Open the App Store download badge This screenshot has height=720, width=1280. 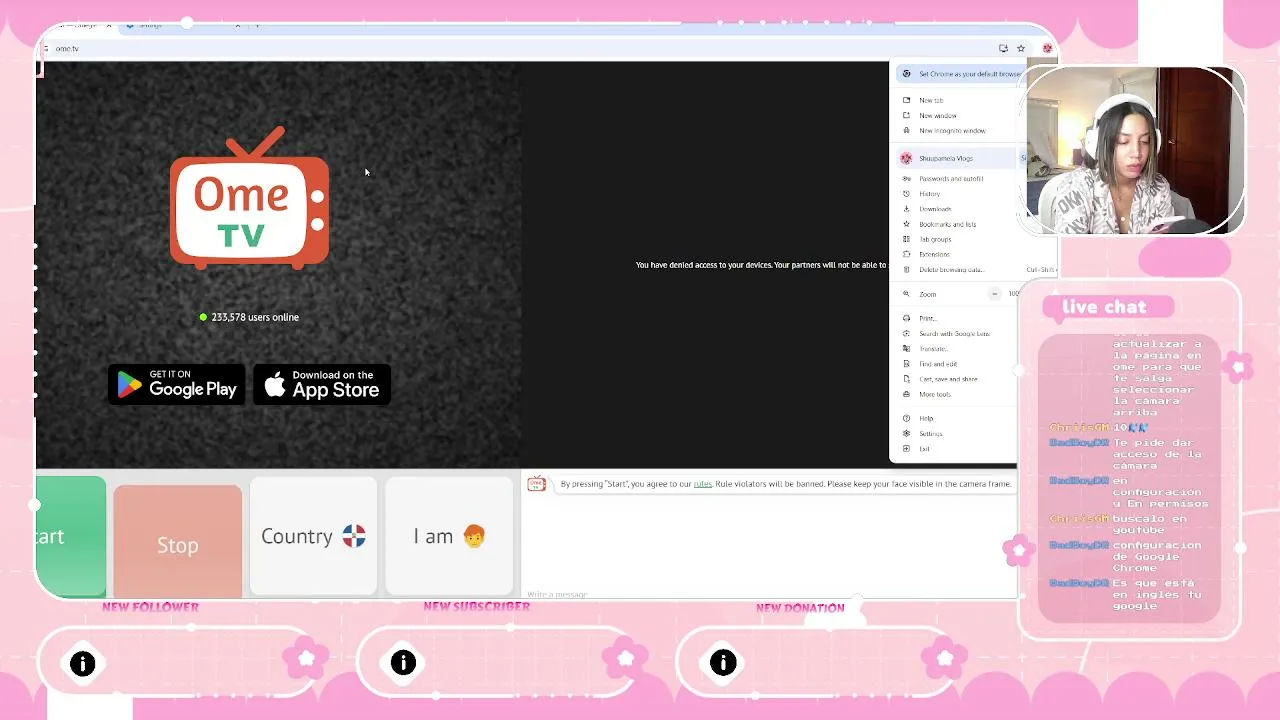coord(322,385)
